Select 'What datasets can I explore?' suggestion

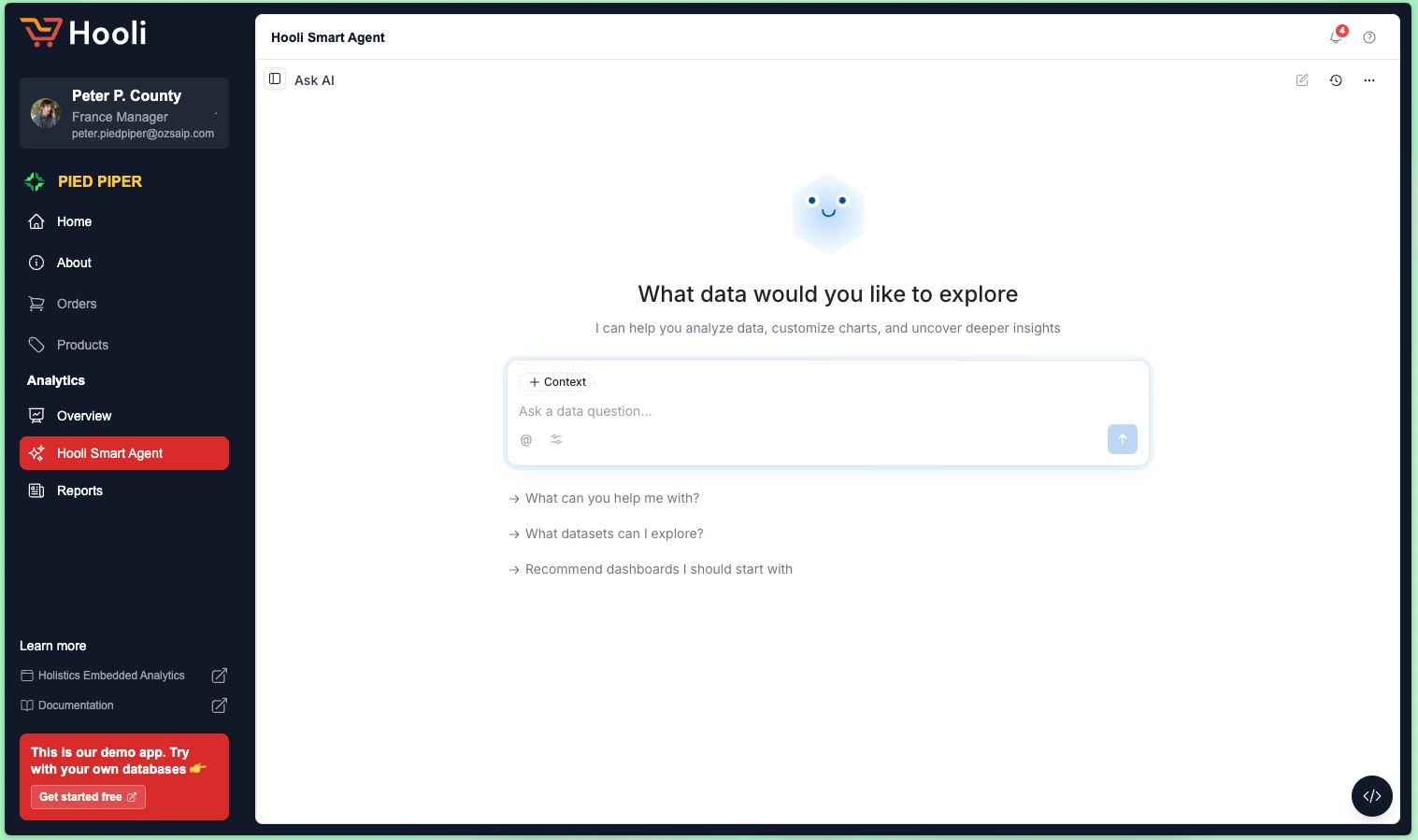pos(606,534)
